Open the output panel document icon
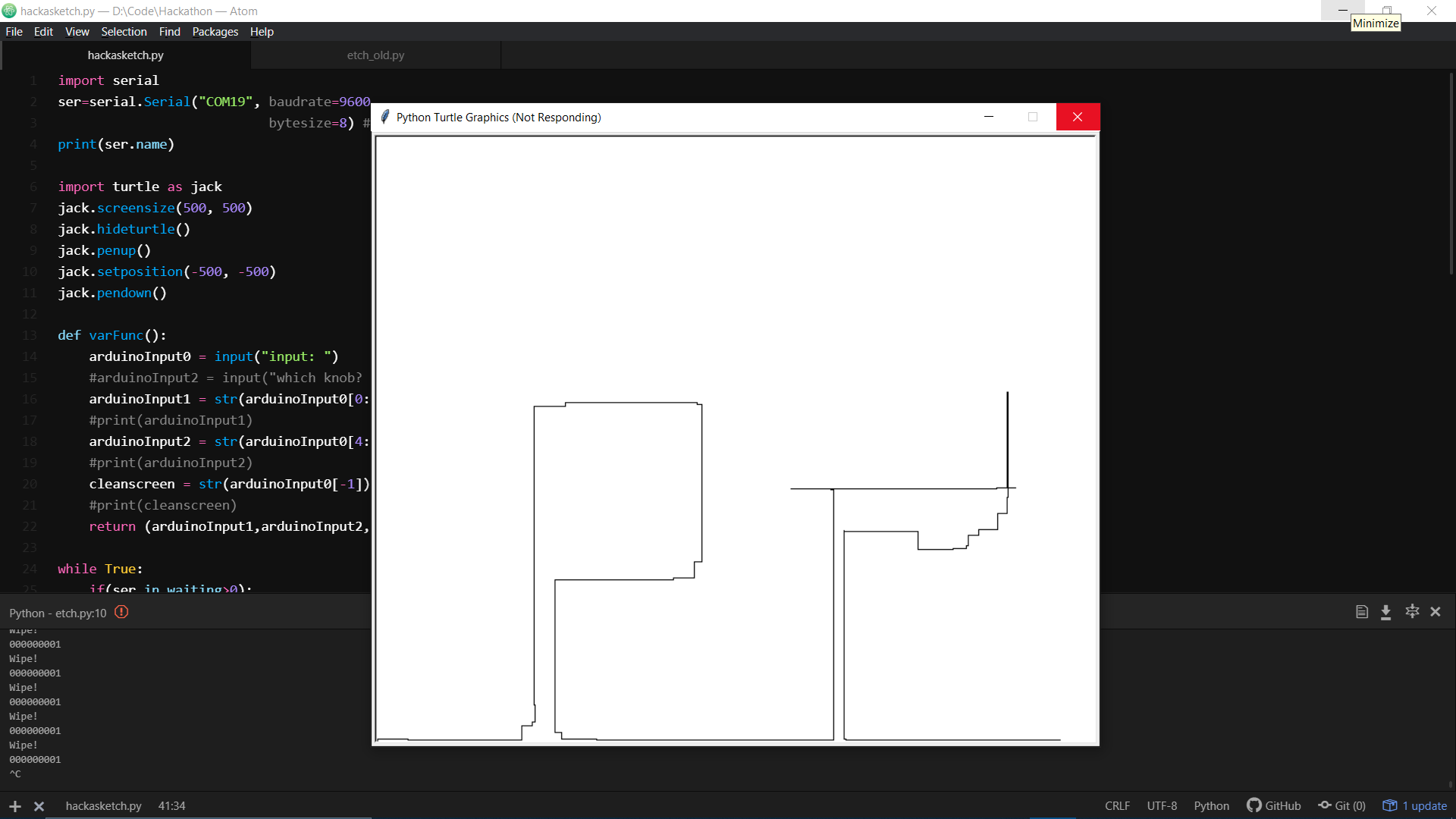 1362,612
